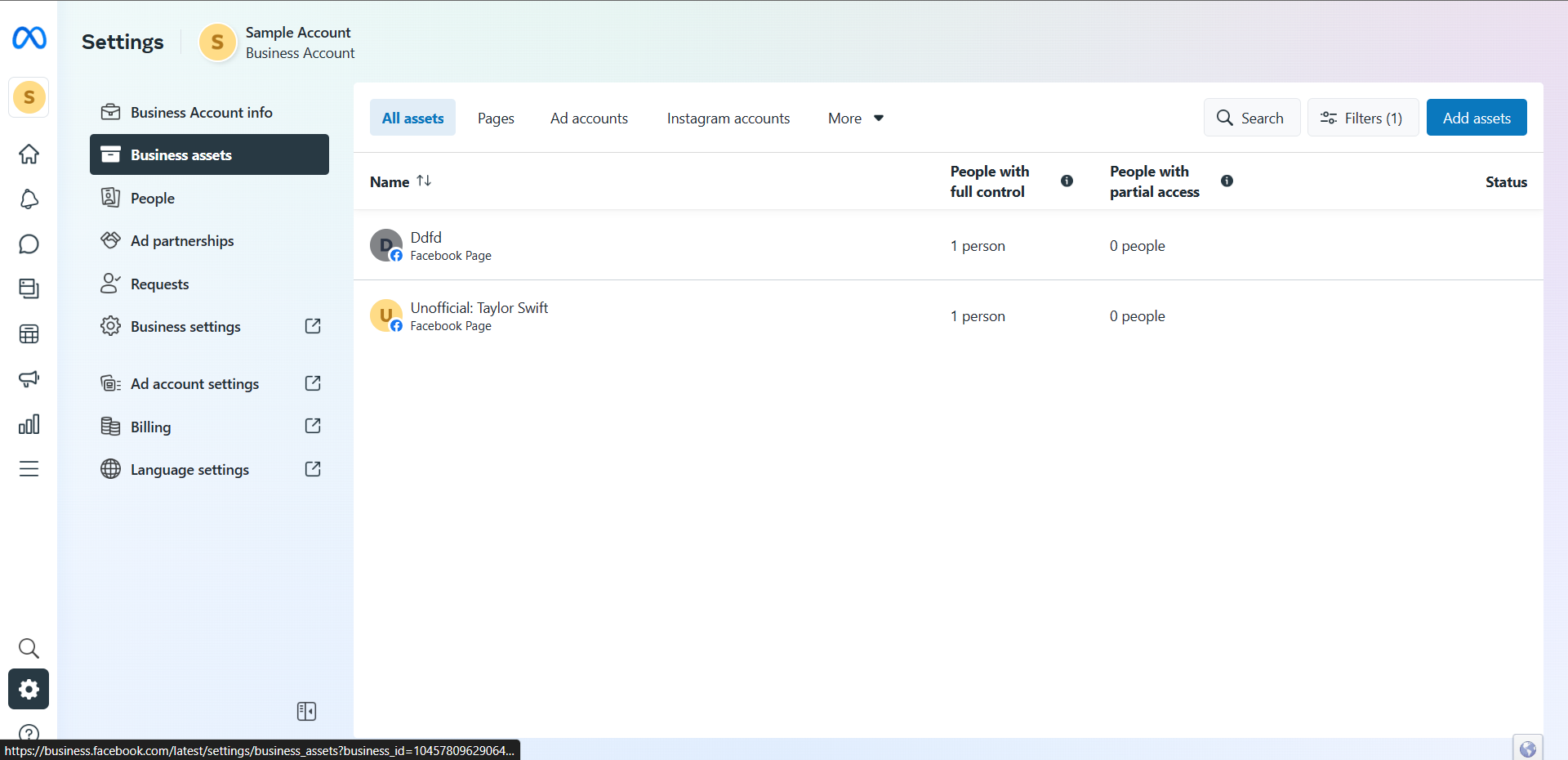This screenshot has height=760, width=1568.
Task: Open external link icon for Language settings
Action: tap(313, 469)
